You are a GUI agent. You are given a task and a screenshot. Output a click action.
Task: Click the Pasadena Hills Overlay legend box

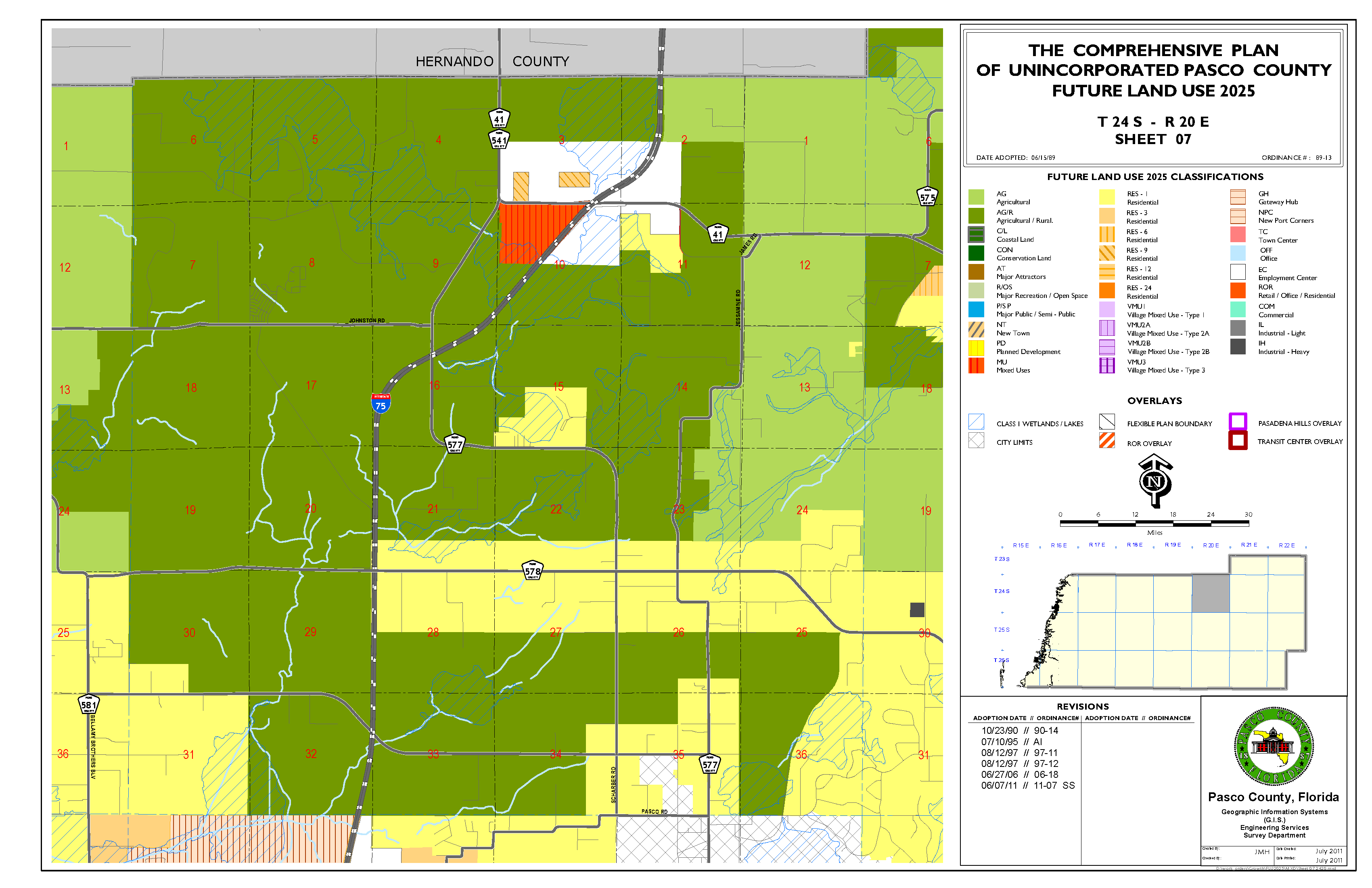tap(1238, 421)
